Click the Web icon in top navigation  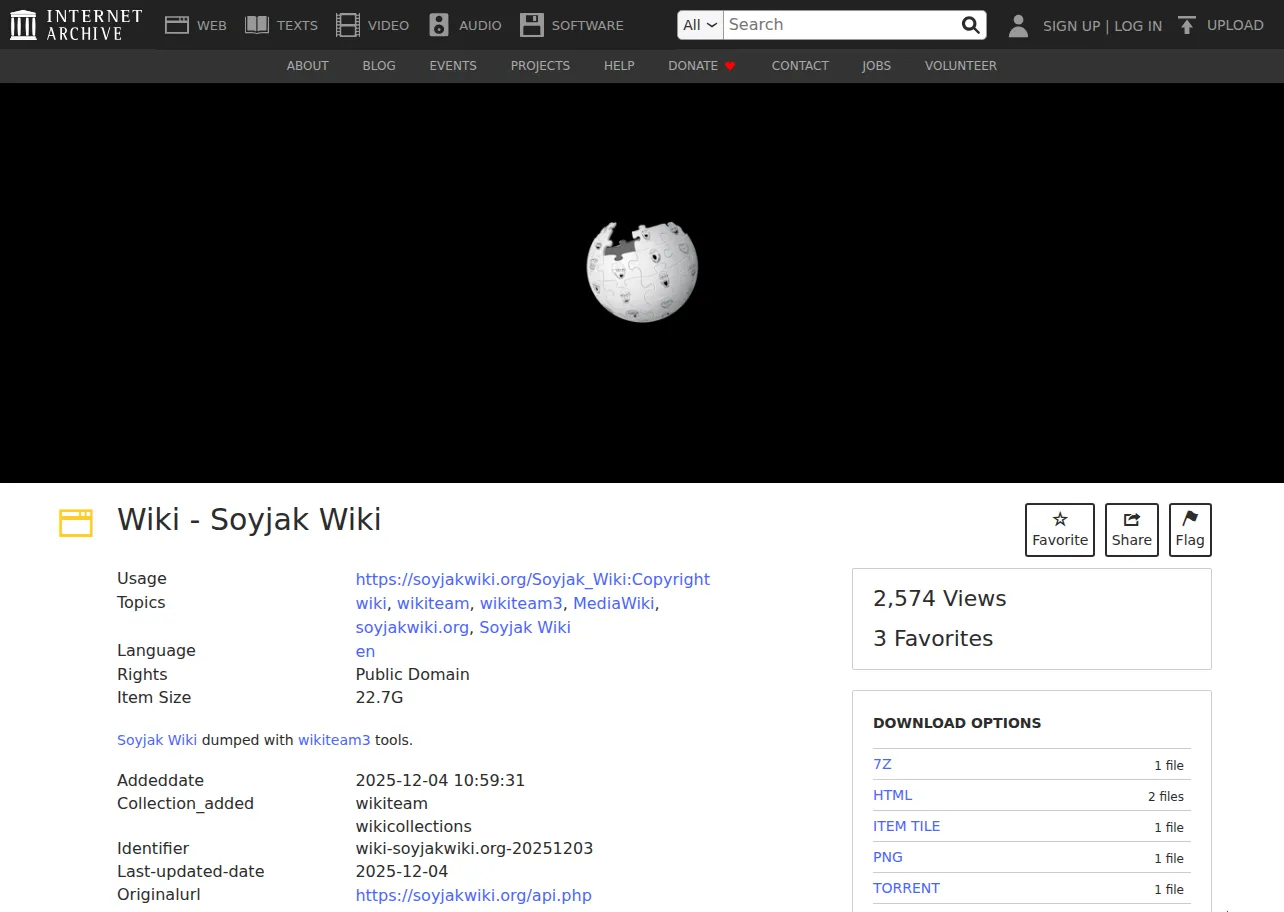177,25
